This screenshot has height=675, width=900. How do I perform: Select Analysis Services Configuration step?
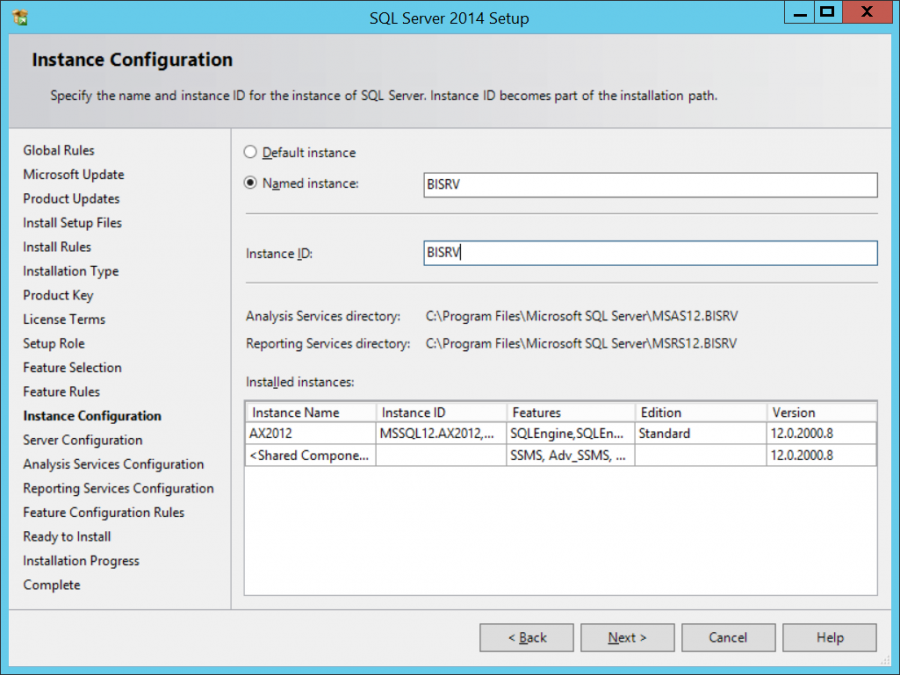click(x=113, y=464)
